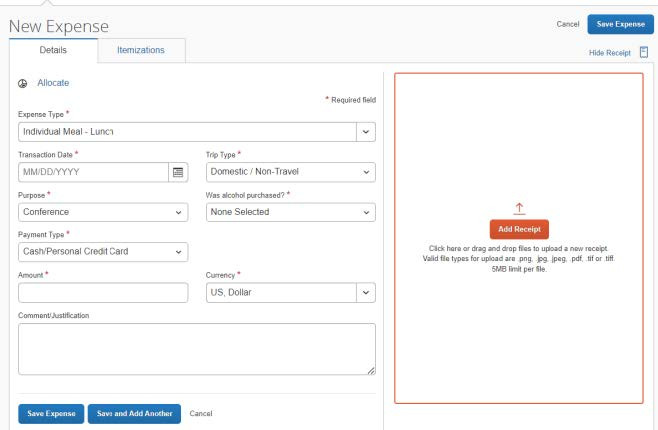This screenshot has width=658, height=430.
Task: Open the calendar date picker icon
Action: (x=179, y=171)
